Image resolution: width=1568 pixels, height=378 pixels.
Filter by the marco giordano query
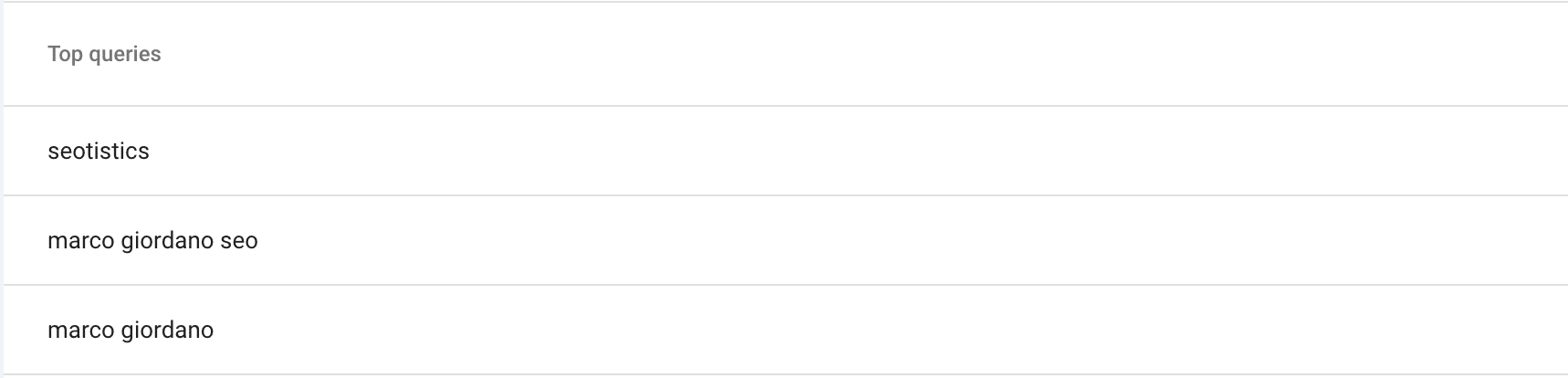[131, 331]
